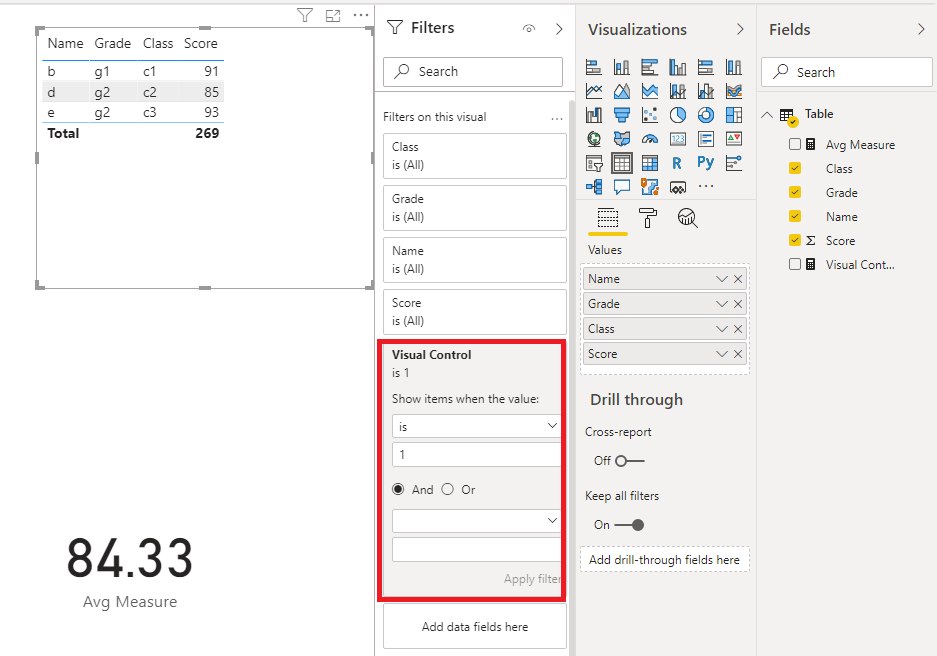
Task: Select the Multi-row card visualization
Action: point(706,139)
